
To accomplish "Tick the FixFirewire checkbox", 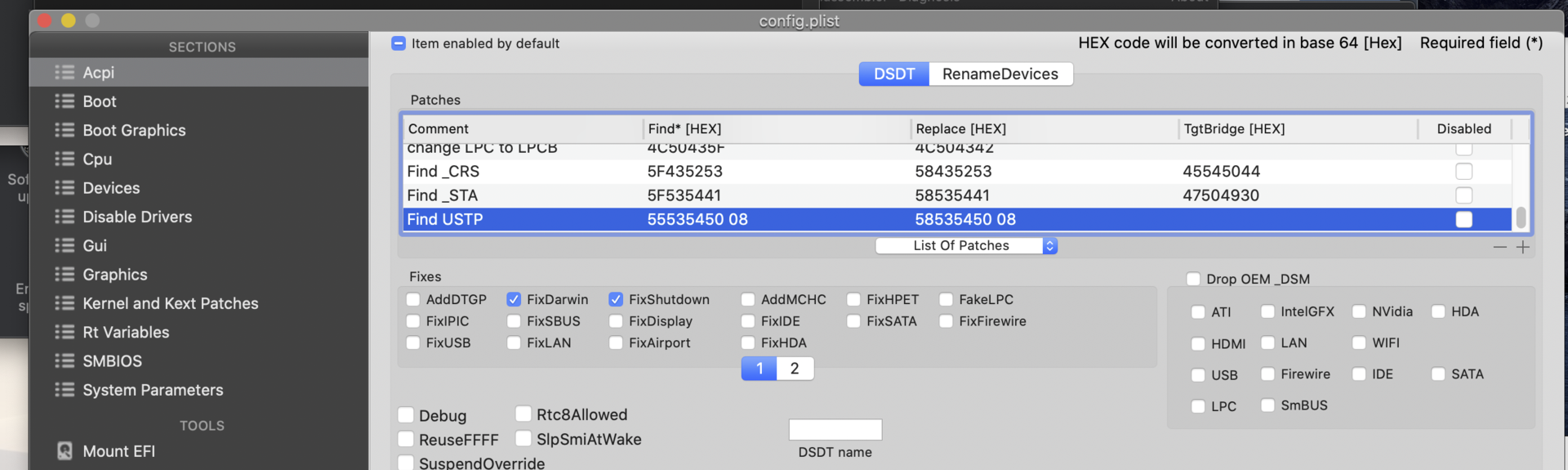I will point(946,321).
